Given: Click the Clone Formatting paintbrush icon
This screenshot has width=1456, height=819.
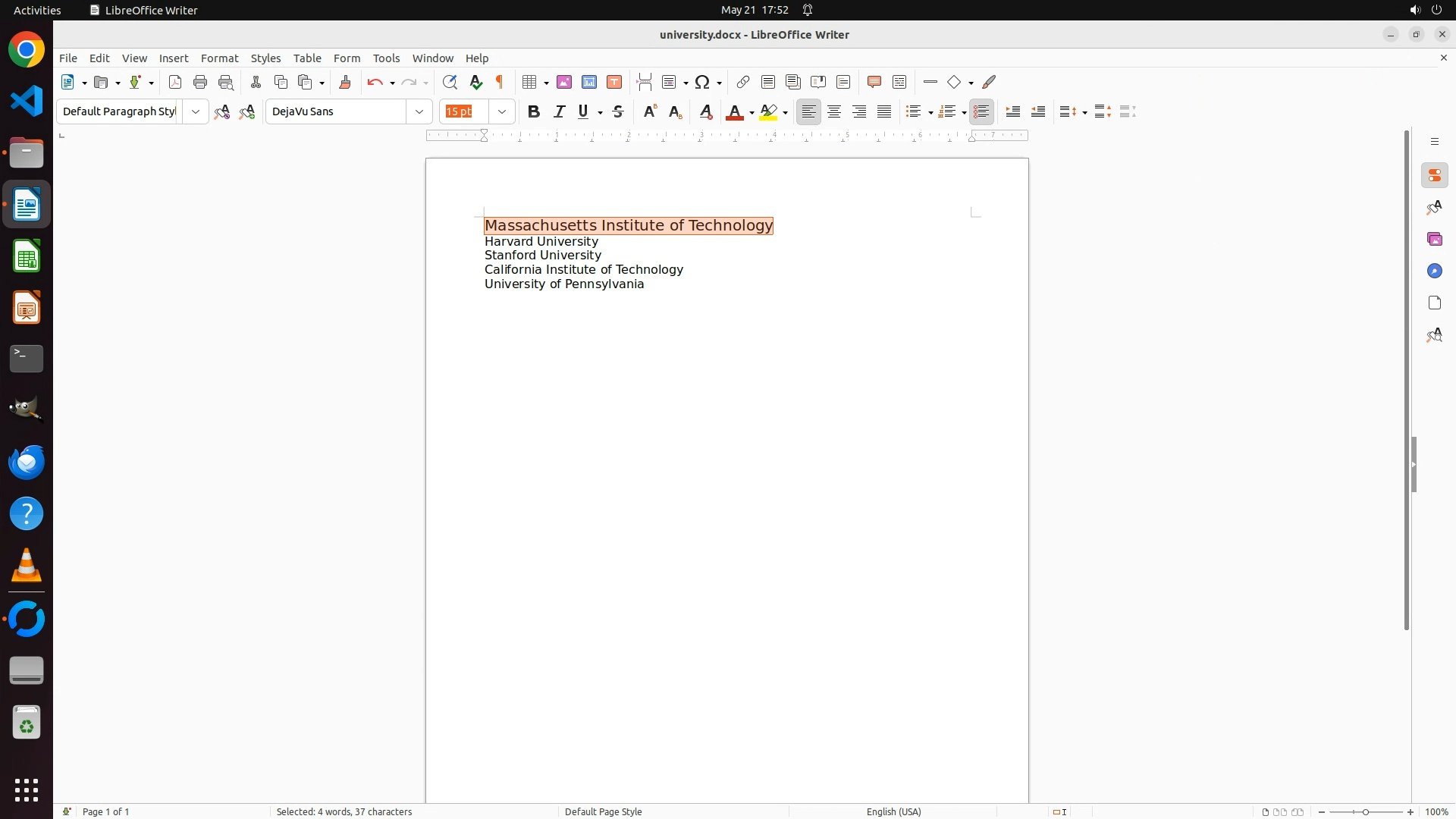Looking at the screenshot, I should [345, 82].
